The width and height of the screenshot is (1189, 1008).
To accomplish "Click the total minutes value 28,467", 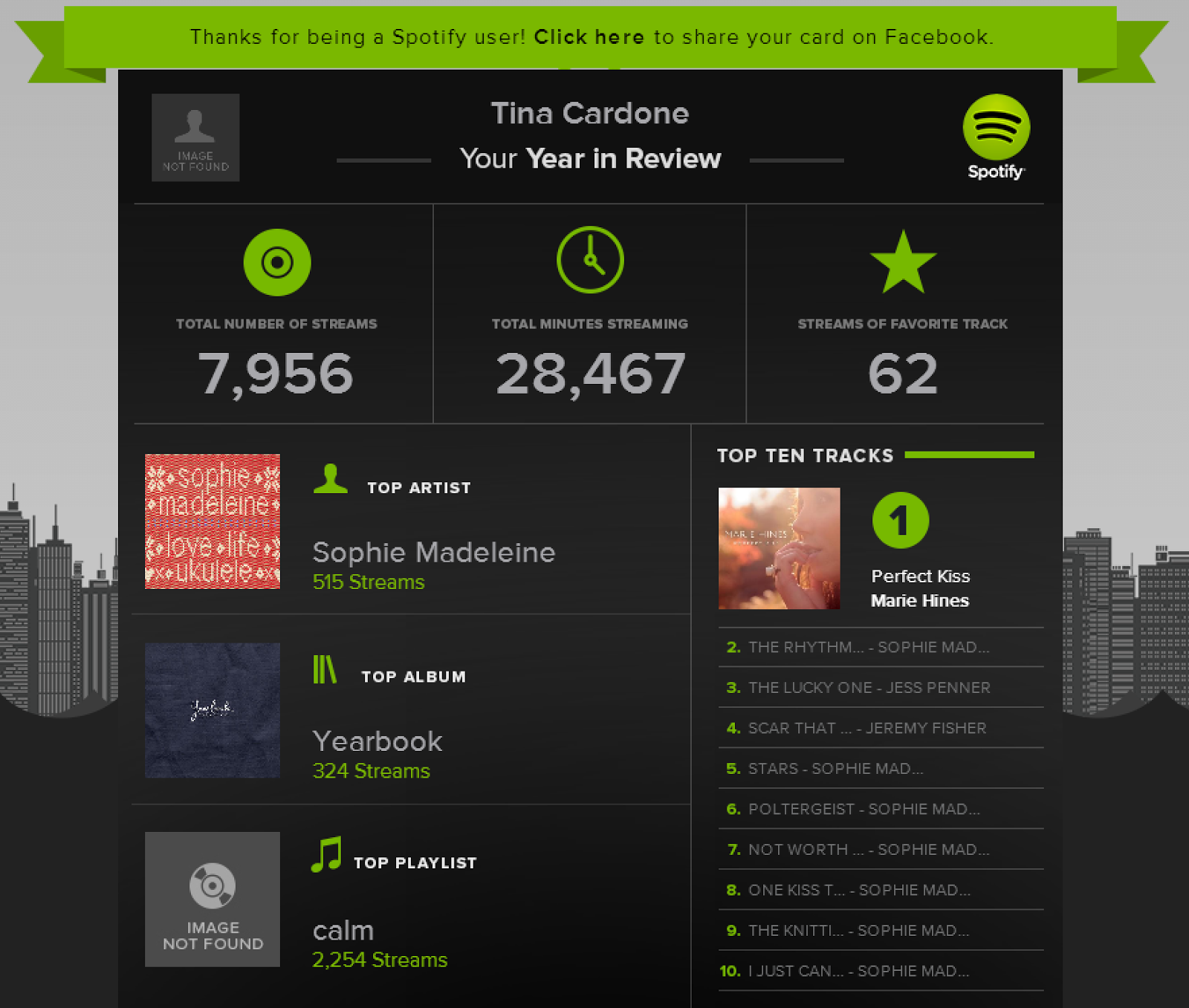I will [x=590, y=374].
